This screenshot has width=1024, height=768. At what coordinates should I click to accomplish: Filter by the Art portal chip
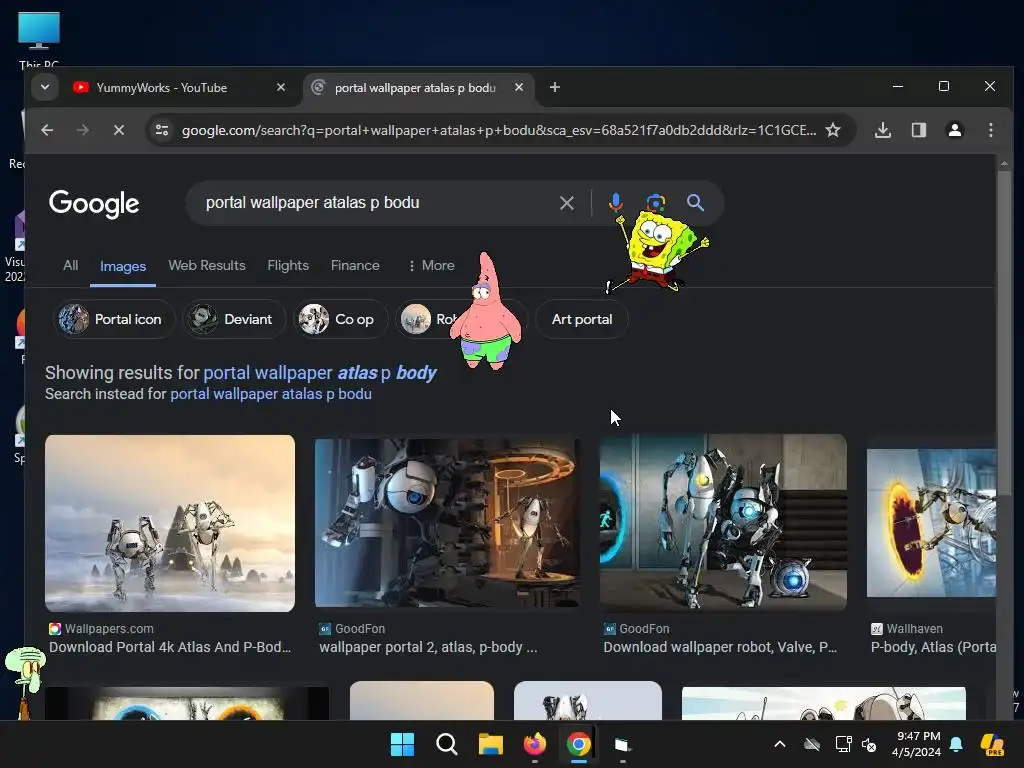coord(581,319)
